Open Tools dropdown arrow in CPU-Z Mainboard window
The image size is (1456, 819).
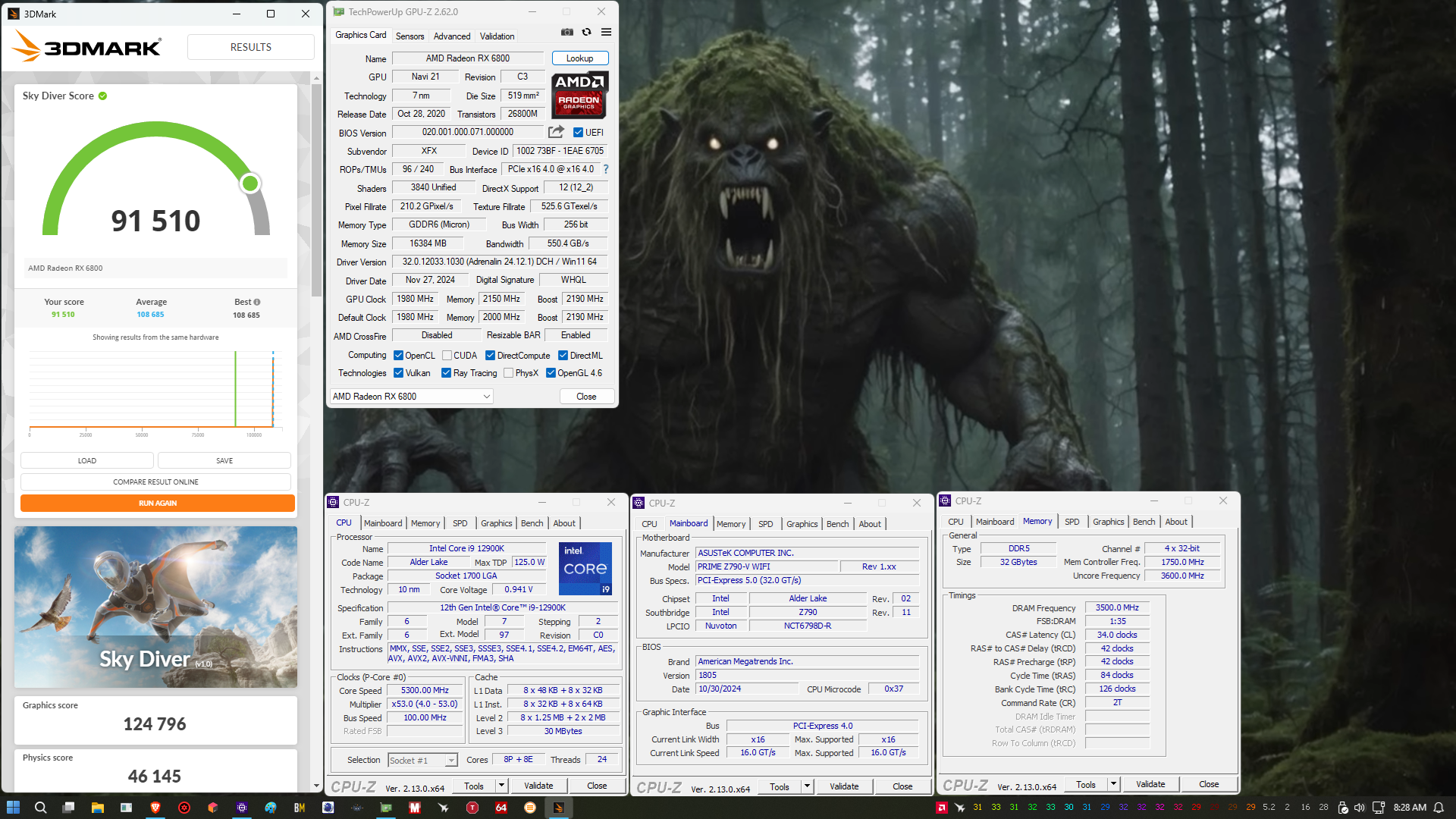point(807,786)
